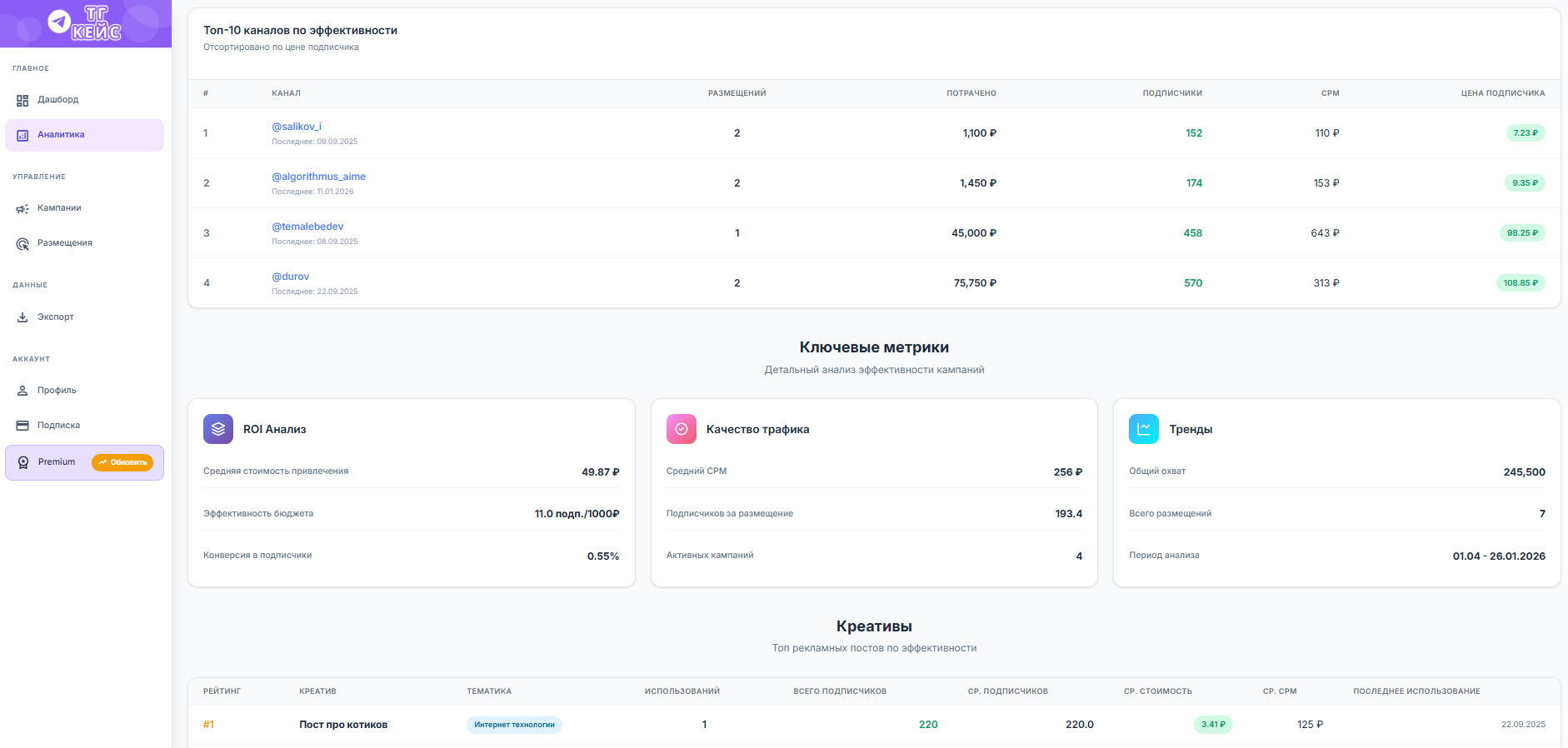Click the Качество трафика checkmark icon
Screen dimensions: 1568x748
(x=681, y=429)
